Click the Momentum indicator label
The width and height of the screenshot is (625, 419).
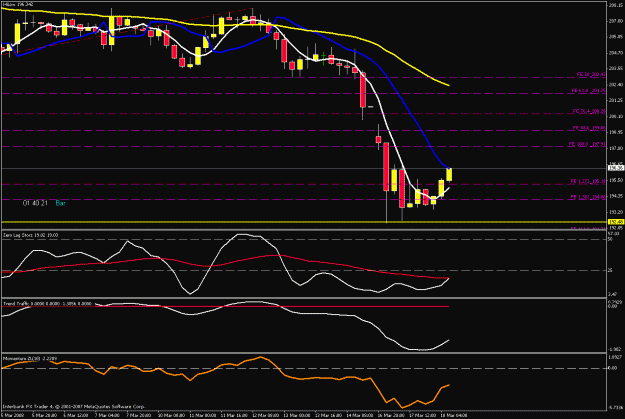tap(30, 358)
